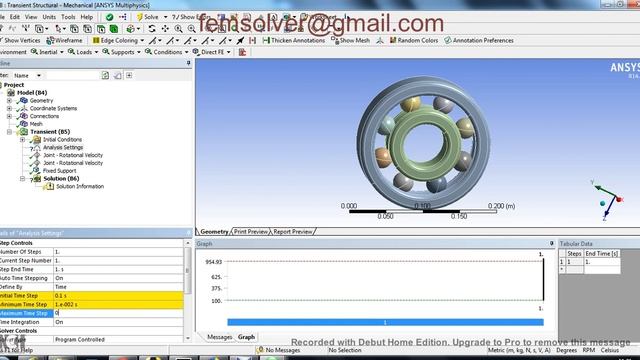Click the rotate view icon
This screenshot has width=640, height=360.
click(x=152, y=29)
